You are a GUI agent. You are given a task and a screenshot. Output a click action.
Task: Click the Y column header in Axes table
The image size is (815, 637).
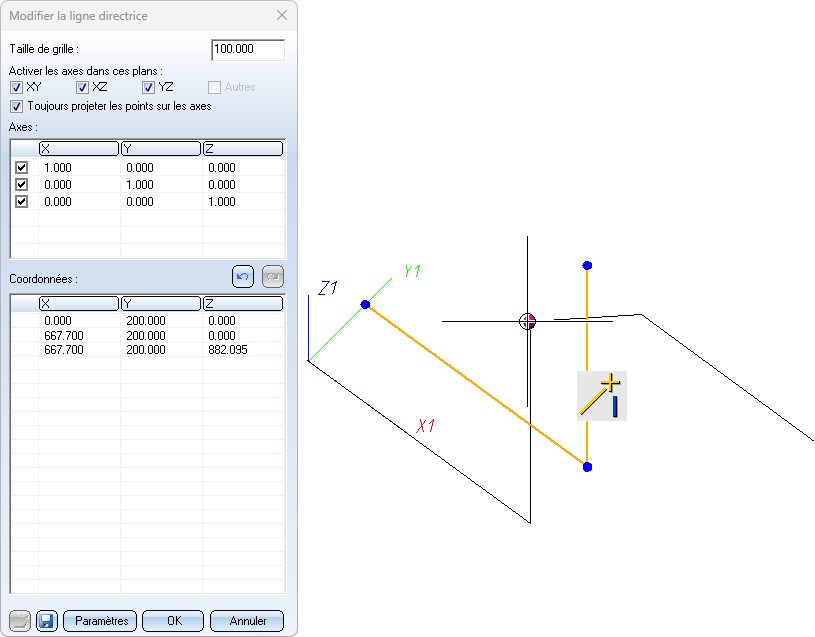point(161,149)
